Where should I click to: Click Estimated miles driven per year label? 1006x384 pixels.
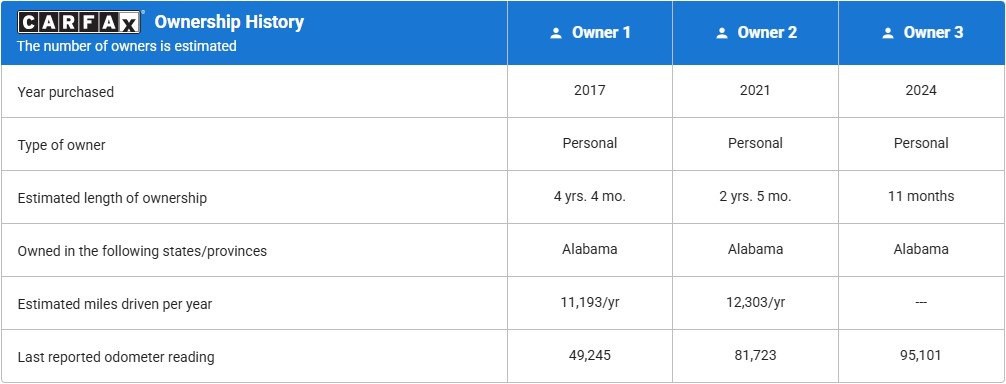(114, 305)
